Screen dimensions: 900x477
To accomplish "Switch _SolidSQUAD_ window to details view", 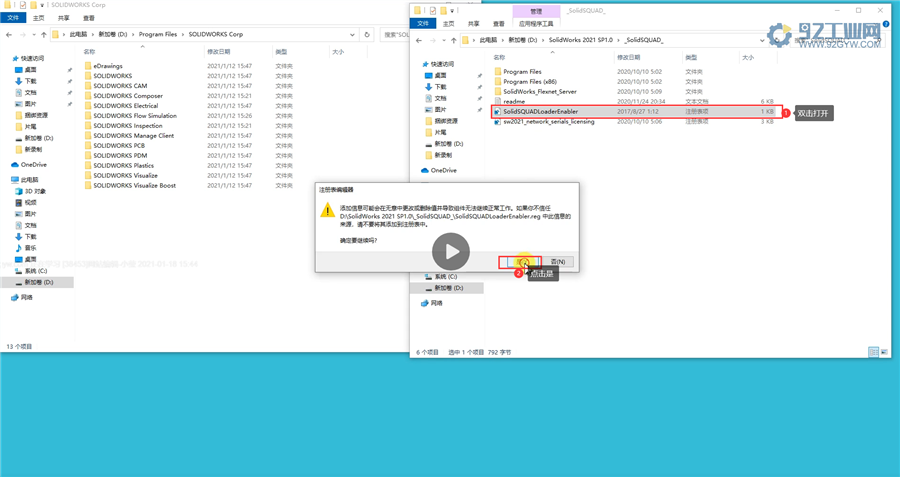I will 872,352.
